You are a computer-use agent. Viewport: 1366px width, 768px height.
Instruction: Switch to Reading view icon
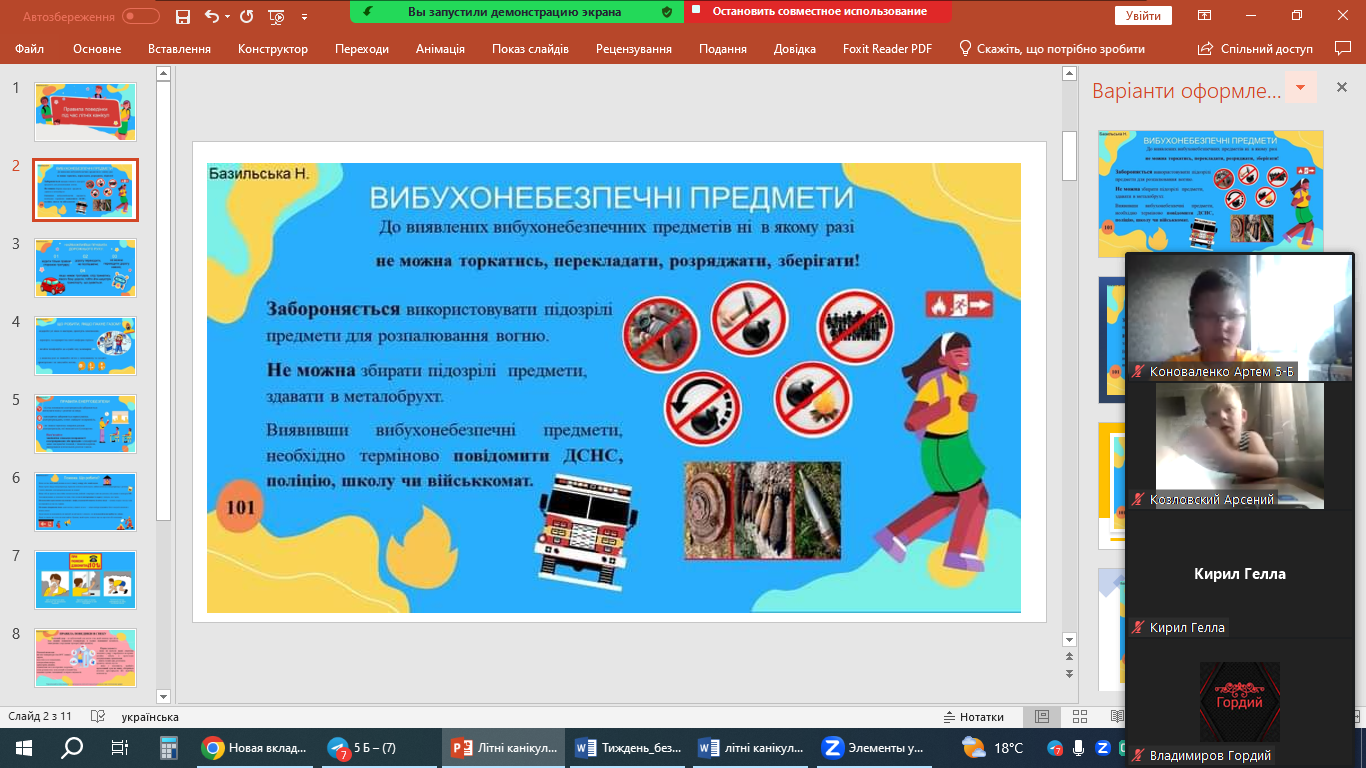(x=1116, y=717)
